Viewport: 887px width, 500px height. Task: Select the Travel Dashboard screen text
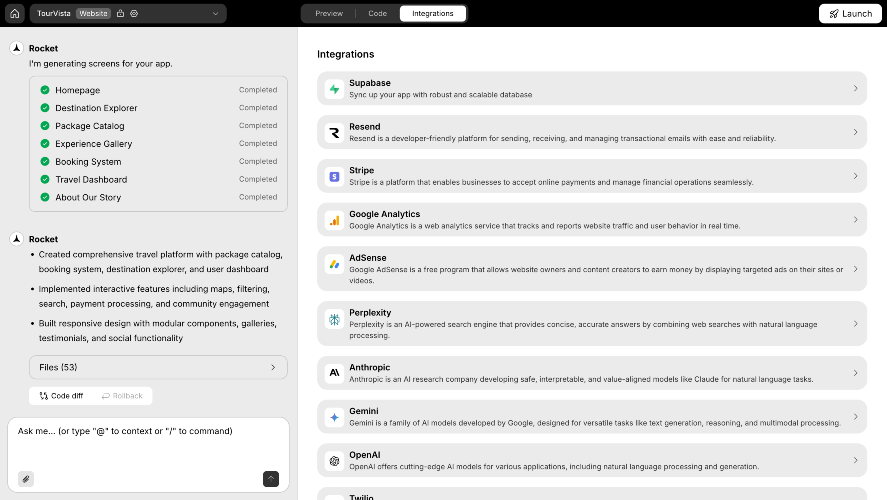(x=91, y=179)
